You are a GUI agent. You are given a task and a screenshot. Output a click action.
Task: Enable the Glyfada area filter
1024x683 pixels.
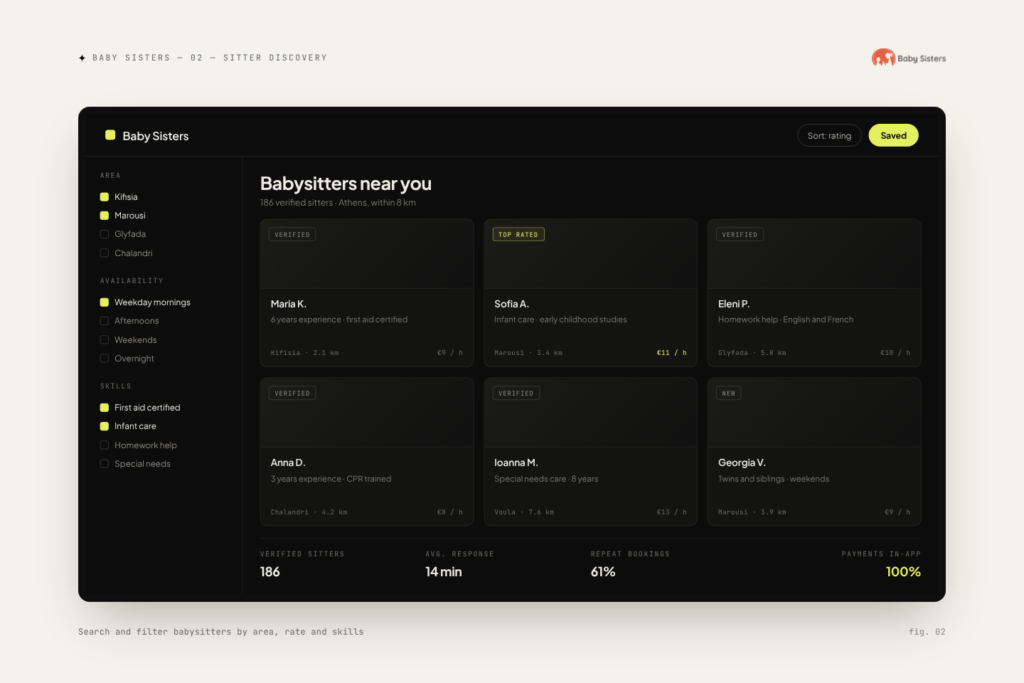pos(104,234)
